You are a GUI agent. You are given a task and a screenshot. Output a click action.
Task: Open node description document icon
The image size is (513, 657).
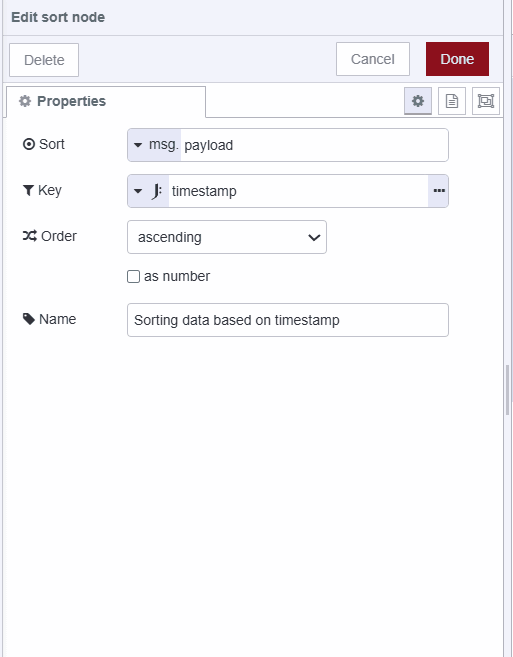click(452, 101)
